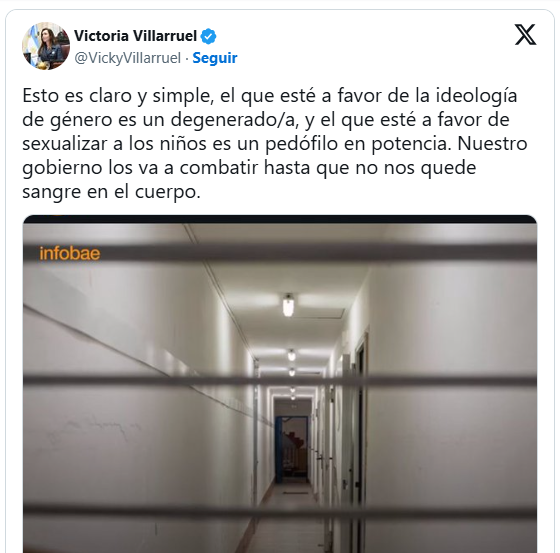This screenshot has width=560, height=553.
Task: Open the @VickyVillarruel handle link
Action: point(128,58)
